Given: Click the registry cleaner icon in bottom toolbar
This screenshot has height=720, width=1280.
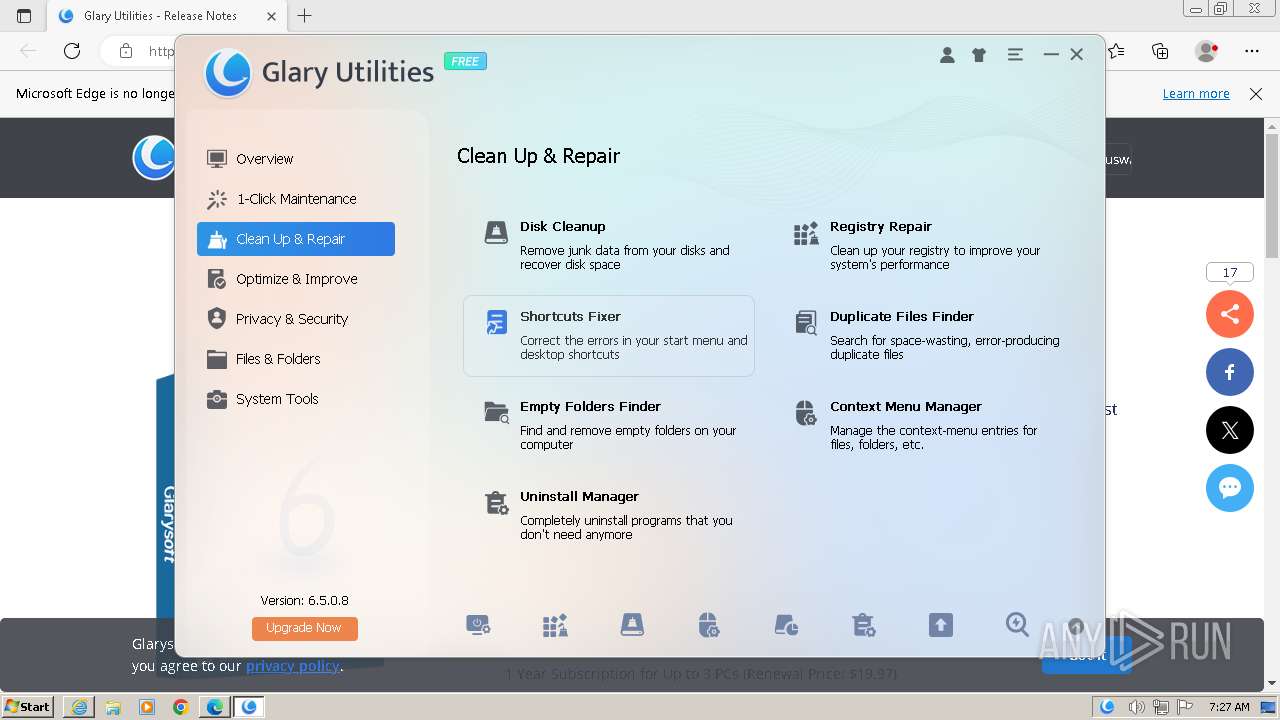Looking at the screenshot, I should [555, 625].
